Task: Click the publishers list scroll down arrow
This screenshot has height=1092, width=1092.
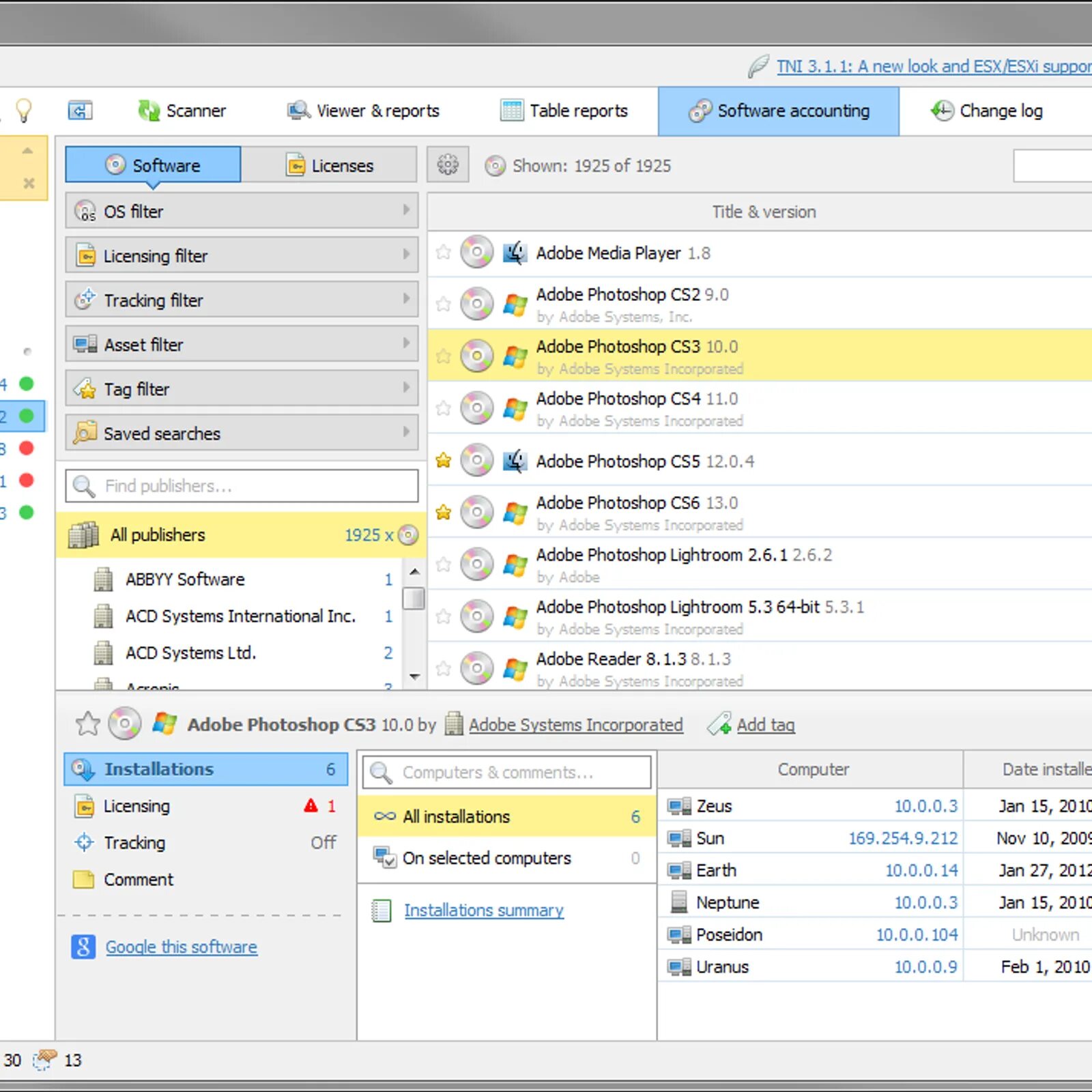Action: point(414,676)
